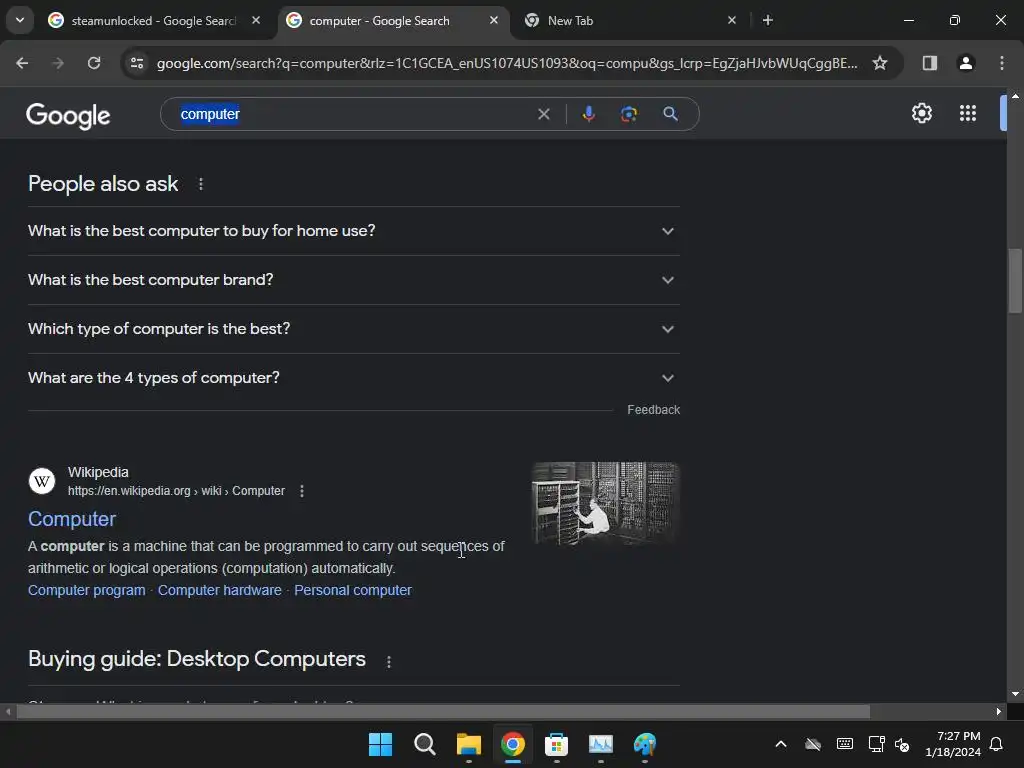Click the magnifier search button
The height and width of the screenshot is (768, 1024).
click(x=670, y=114)
